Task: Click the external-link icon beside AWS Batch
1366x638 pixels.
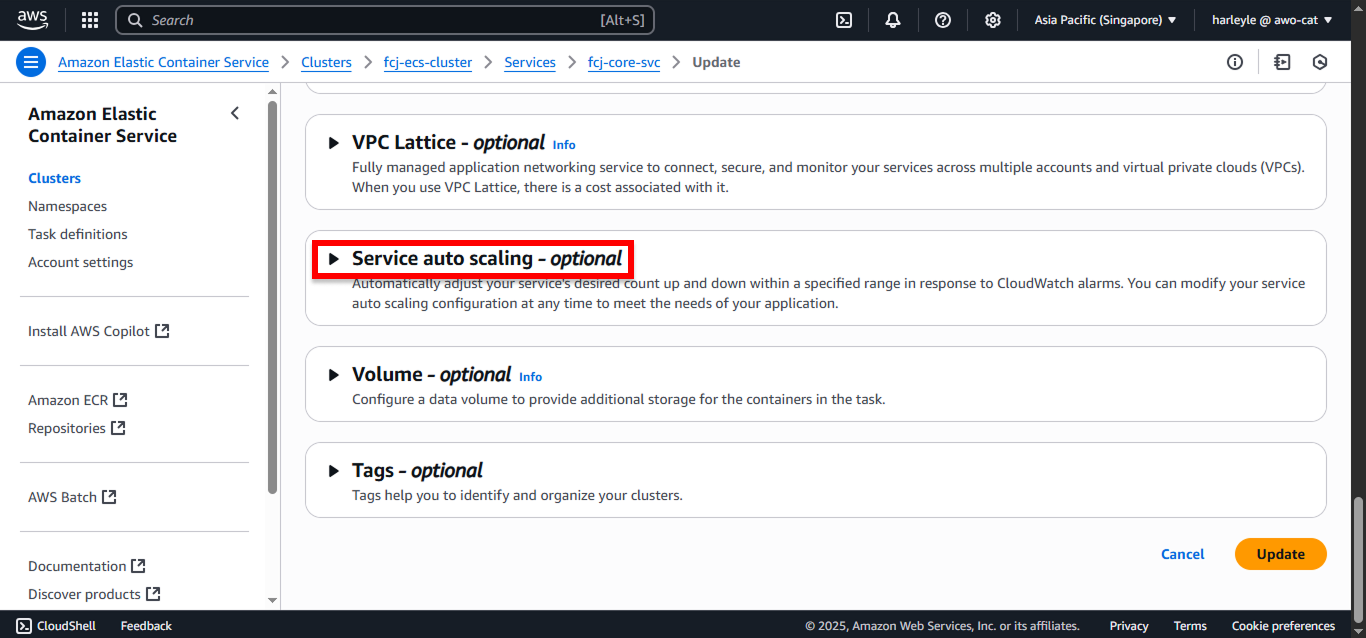Action: click(x=109, y=496)
